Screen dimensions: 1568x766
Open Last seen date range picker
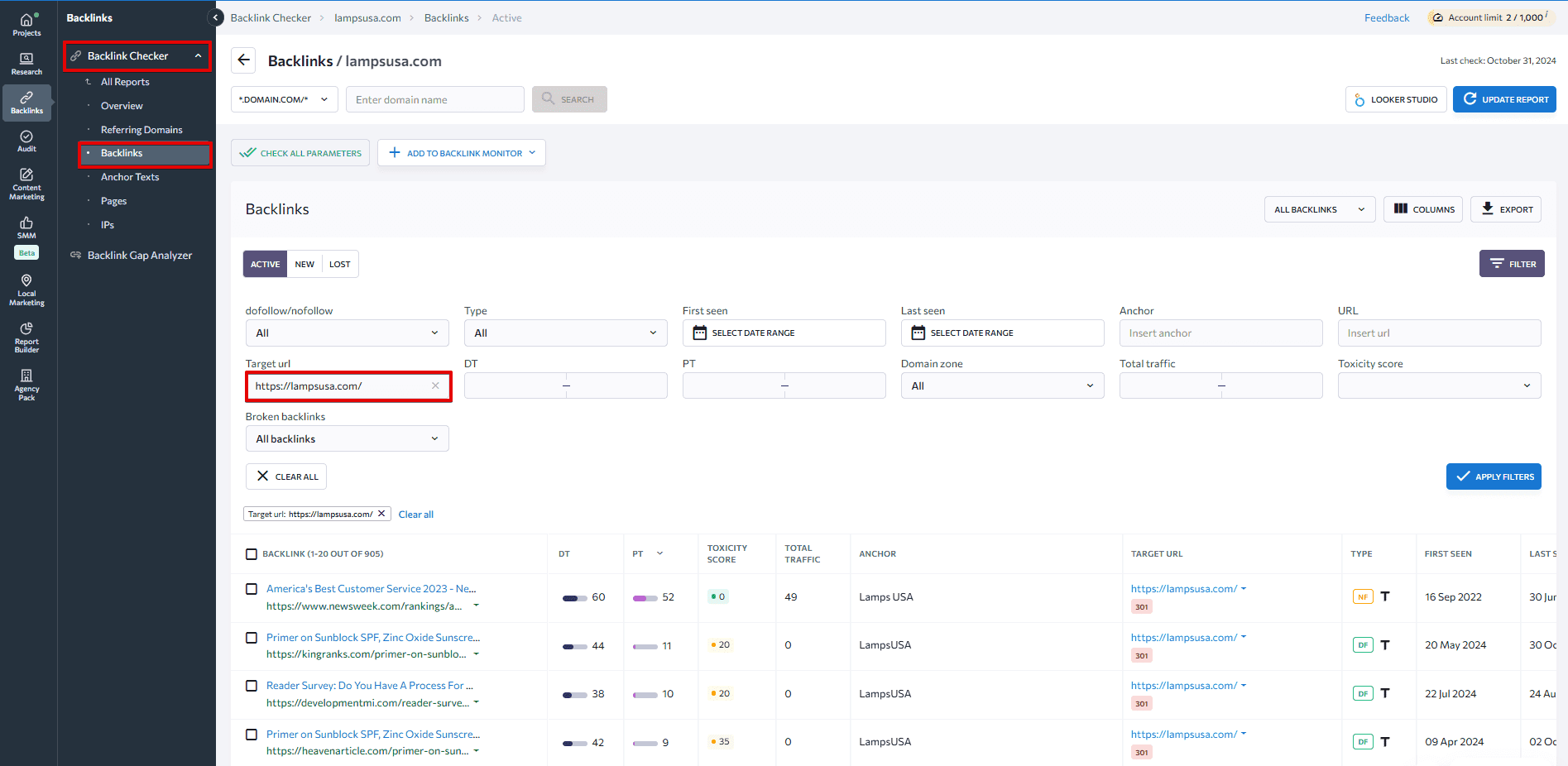[x=1002, y=333]
